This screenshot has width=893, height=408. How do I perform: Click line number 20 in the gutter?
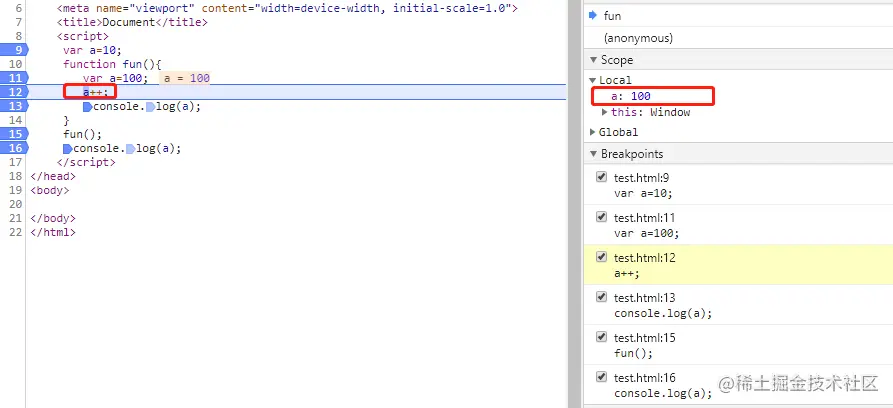click(16, 204)
